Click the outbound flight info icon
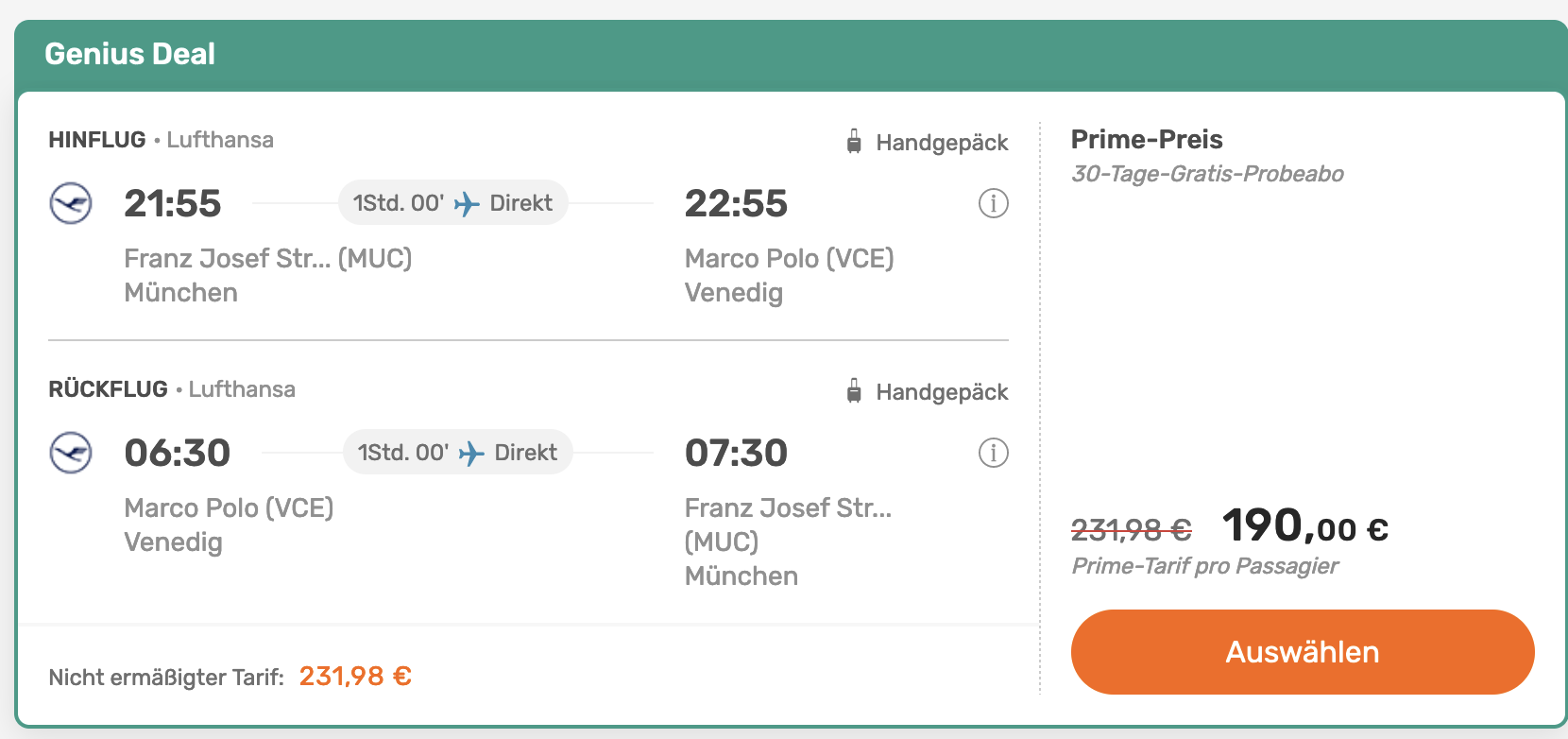Image resolution: width=1568 pixels, height=739 pixels. coord(993,203)
